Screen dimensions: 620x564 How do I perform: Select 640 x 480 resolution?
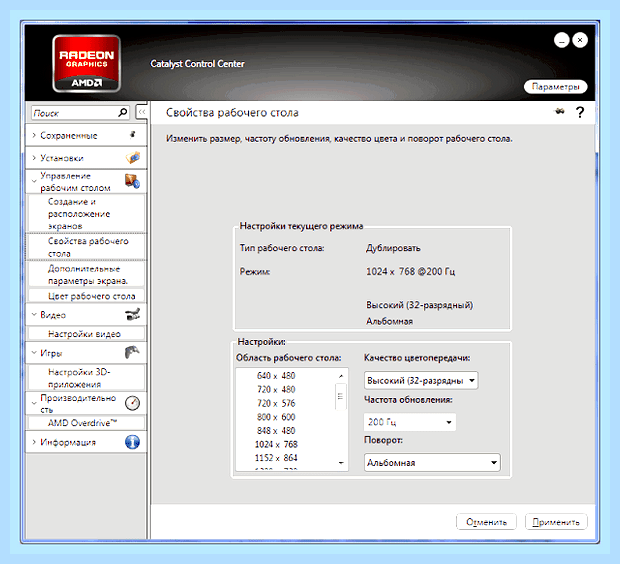coord(276,375)
